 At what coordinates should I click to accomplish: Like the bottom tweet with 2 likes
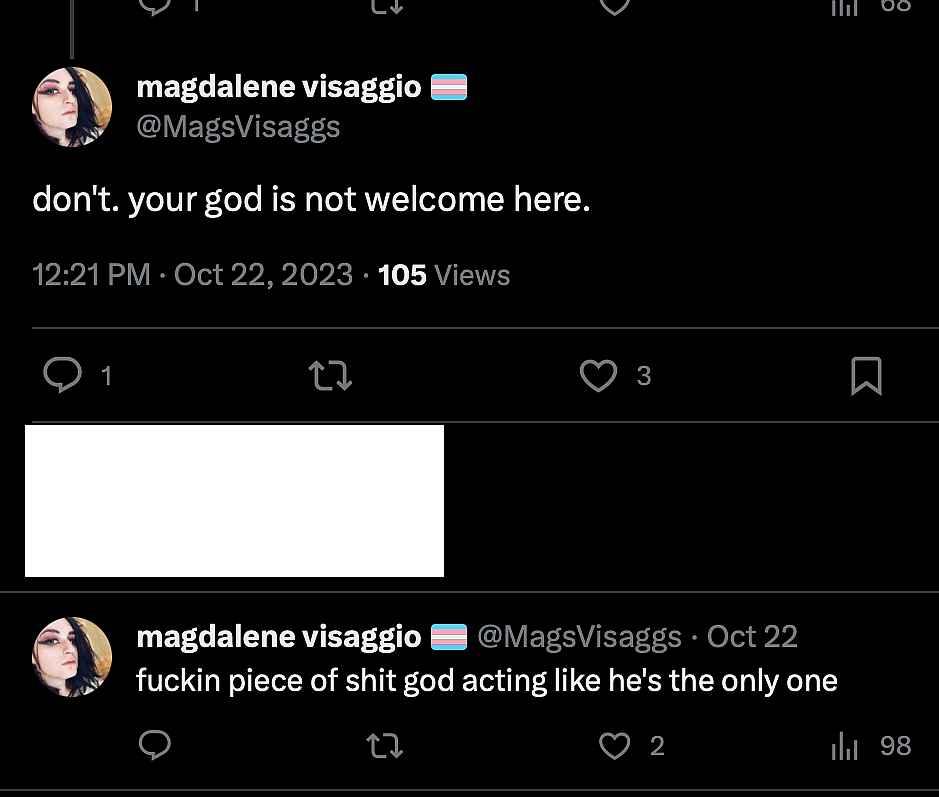[615, 745]
